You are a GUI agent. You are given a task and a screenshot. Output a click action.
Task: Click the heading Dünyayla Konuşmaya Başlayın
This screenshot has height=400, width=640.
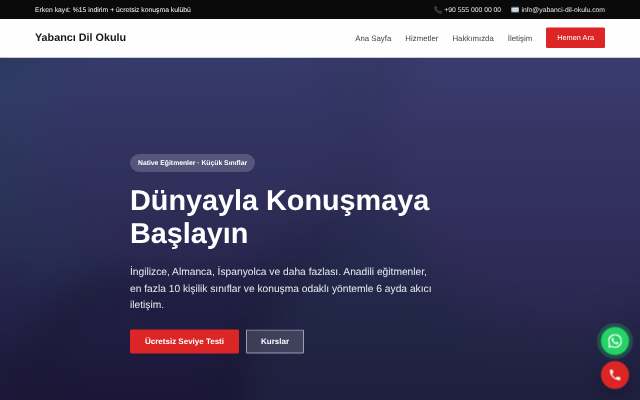(280, 217)
